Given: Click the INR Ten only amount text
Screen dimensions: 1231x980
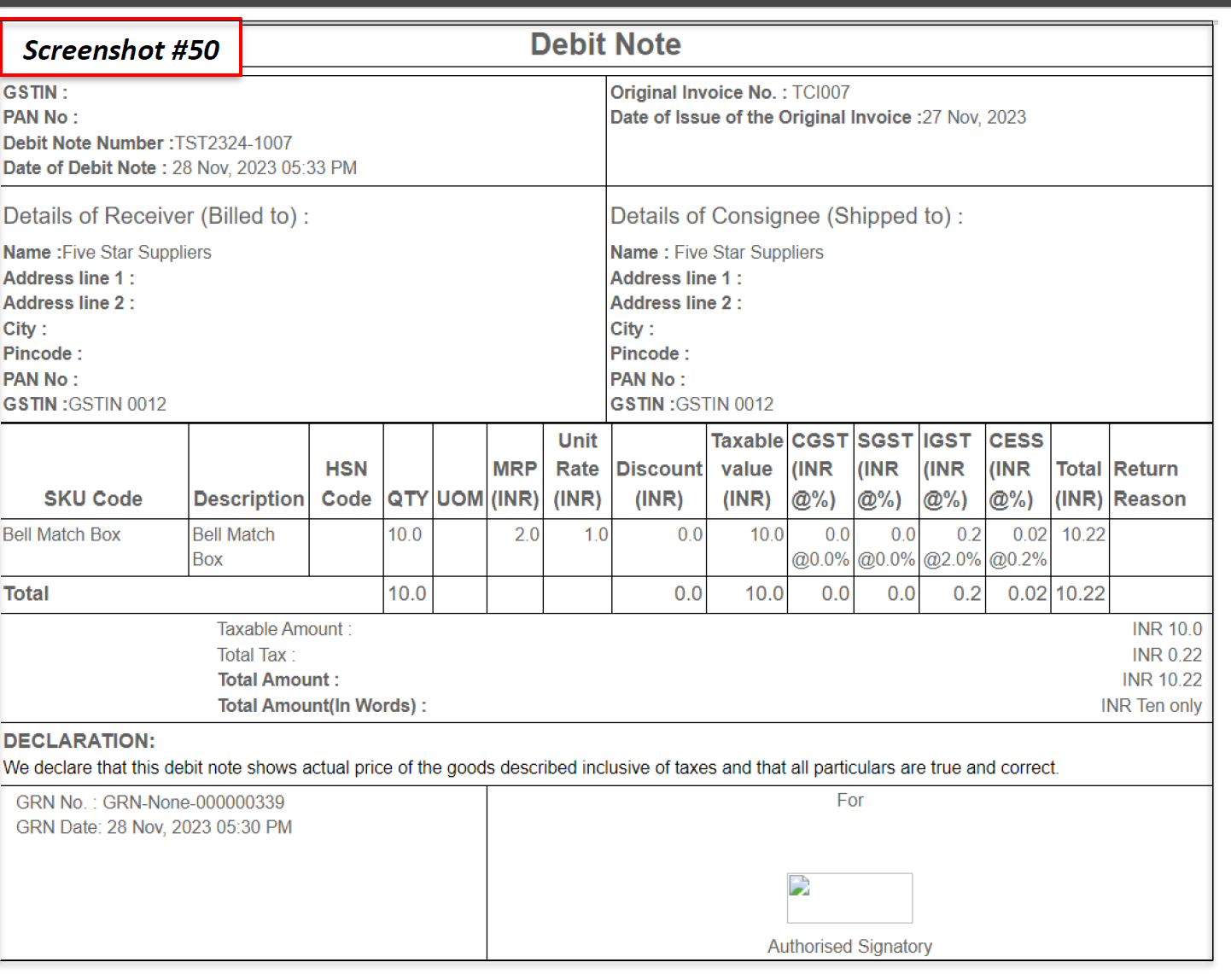Looking at the screenshot, I should tap(1151, 706).
